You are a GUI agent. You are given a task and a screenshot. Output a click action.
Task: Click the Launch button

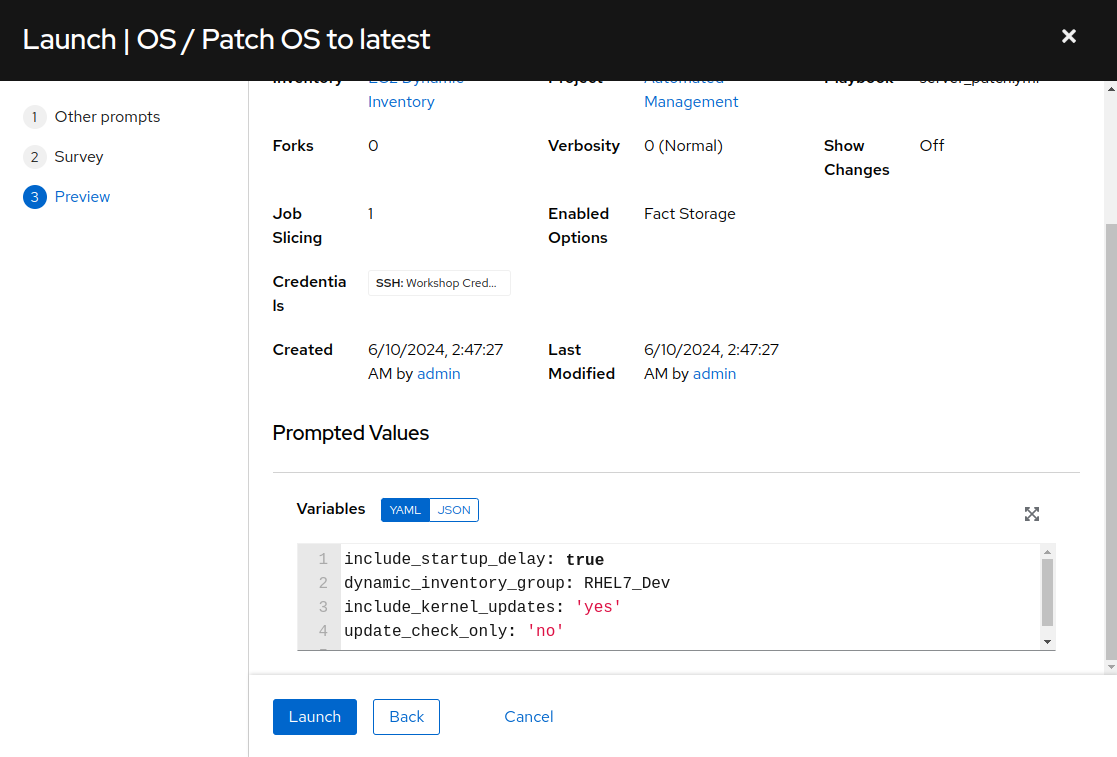(x=315, y=716)
